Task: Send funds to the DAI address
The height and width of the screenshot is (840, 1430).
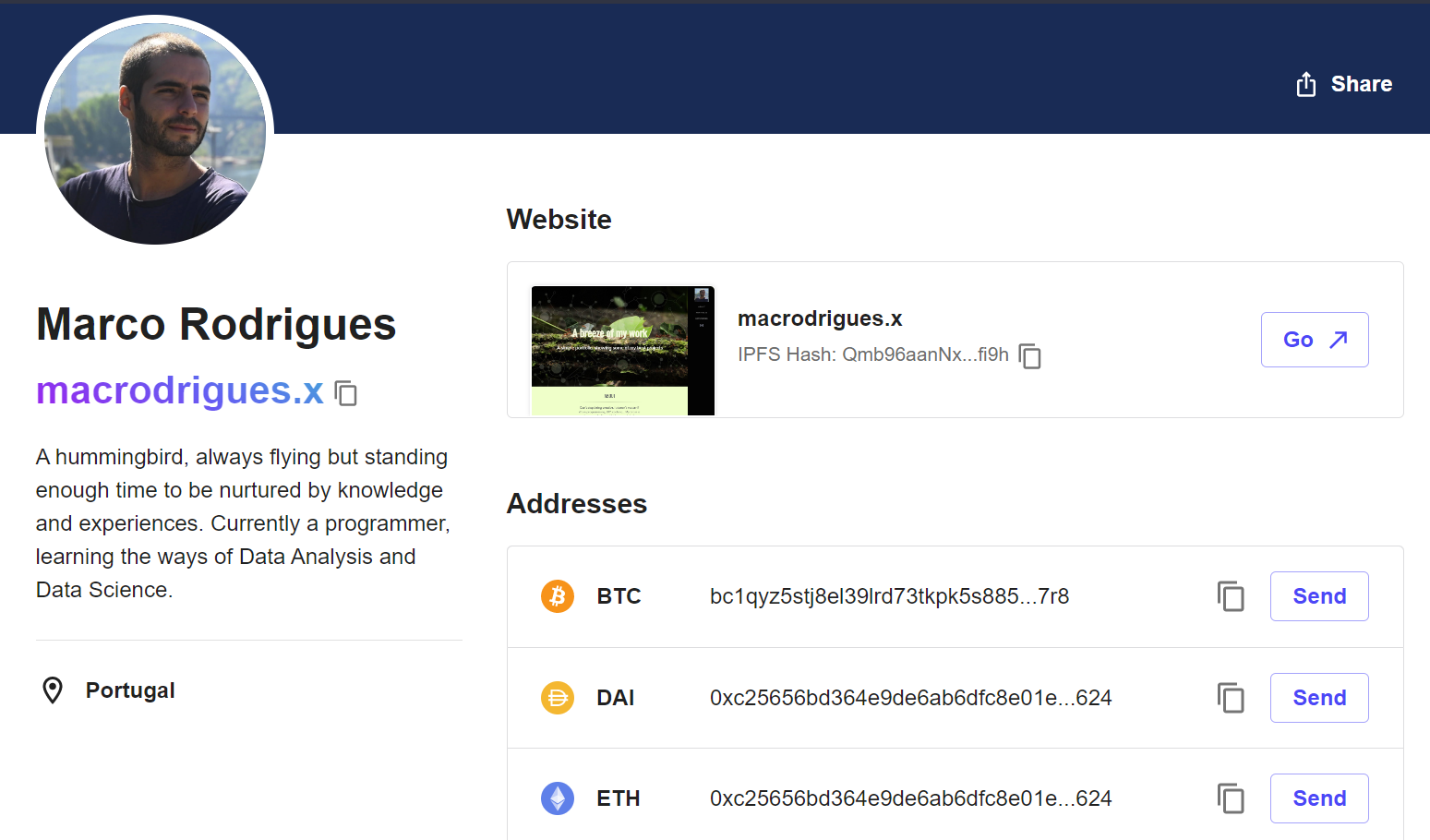Action: [1318, 698]
